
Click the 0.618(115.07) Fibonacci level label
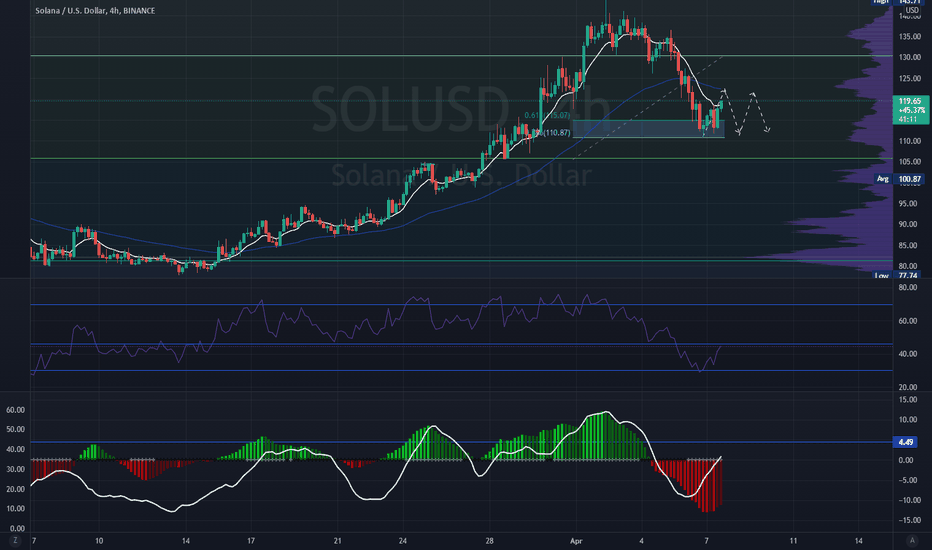point(547,115)
